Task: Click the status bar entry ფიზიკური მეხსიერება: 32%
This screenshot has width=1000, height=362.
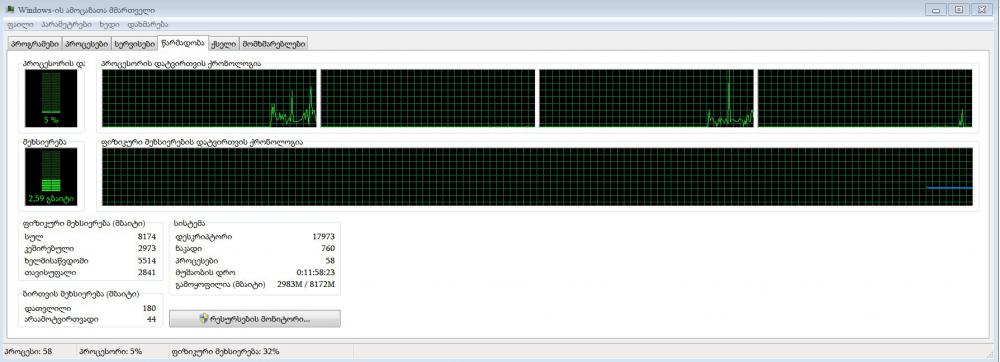Action: [x=225, y=351]
